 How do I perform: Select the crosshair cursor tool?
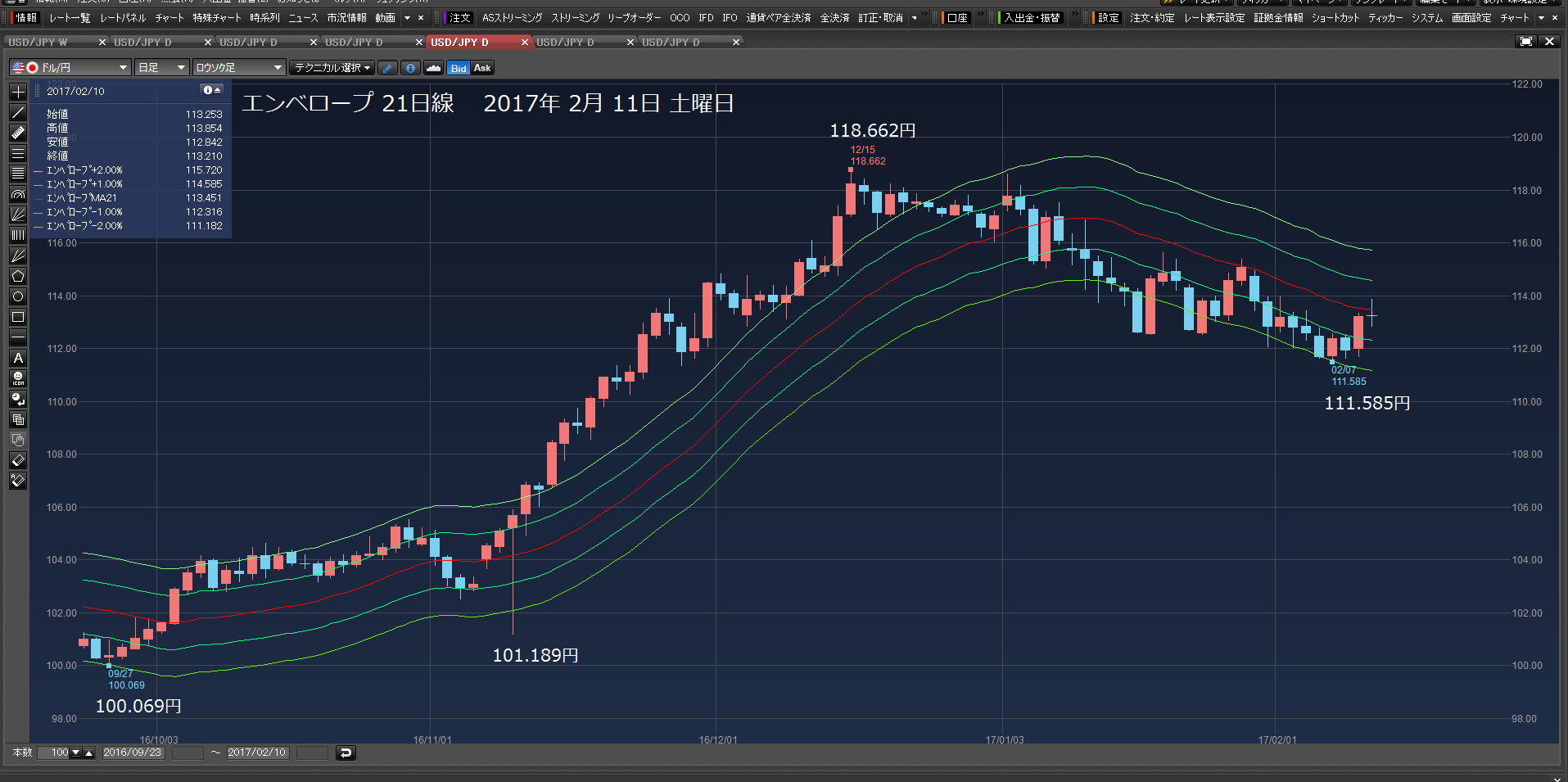pyautogui.click(x=18, y=92)
